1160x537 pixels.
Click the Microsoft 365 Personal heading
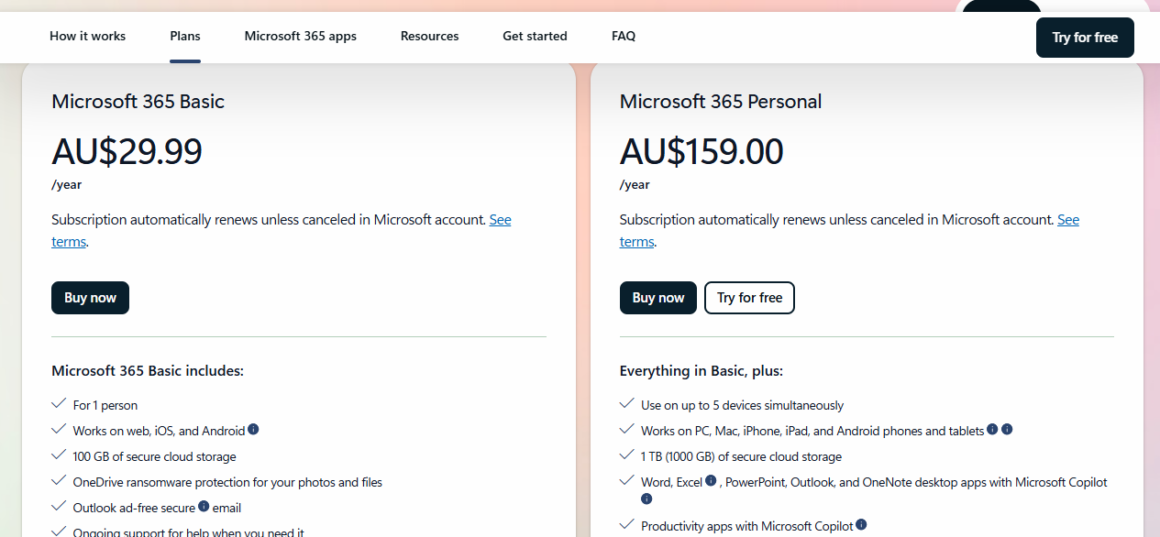coord(721,101)
